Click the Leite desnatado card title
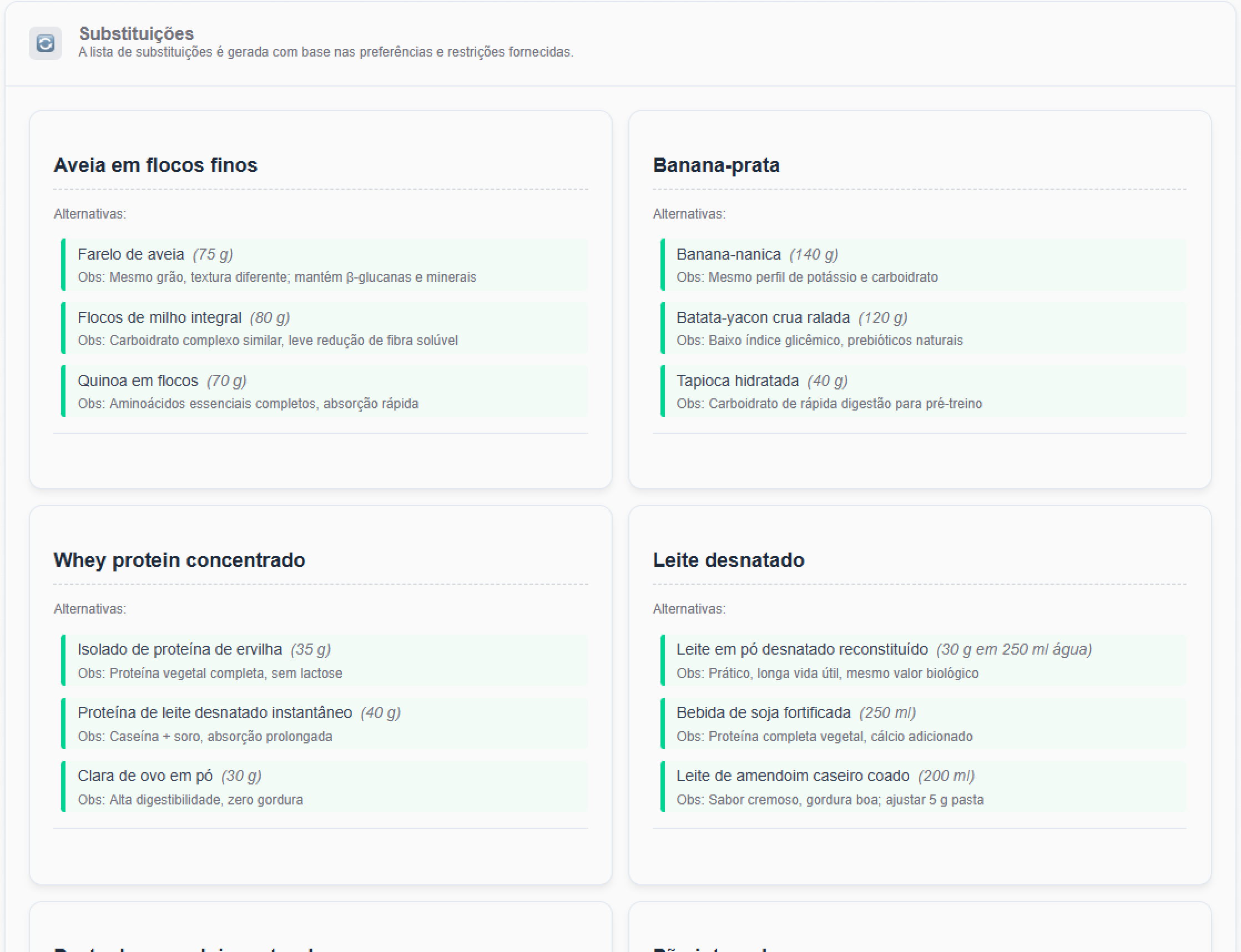The width and height of the screenshot is (1241, 952). tap(729, 560)
